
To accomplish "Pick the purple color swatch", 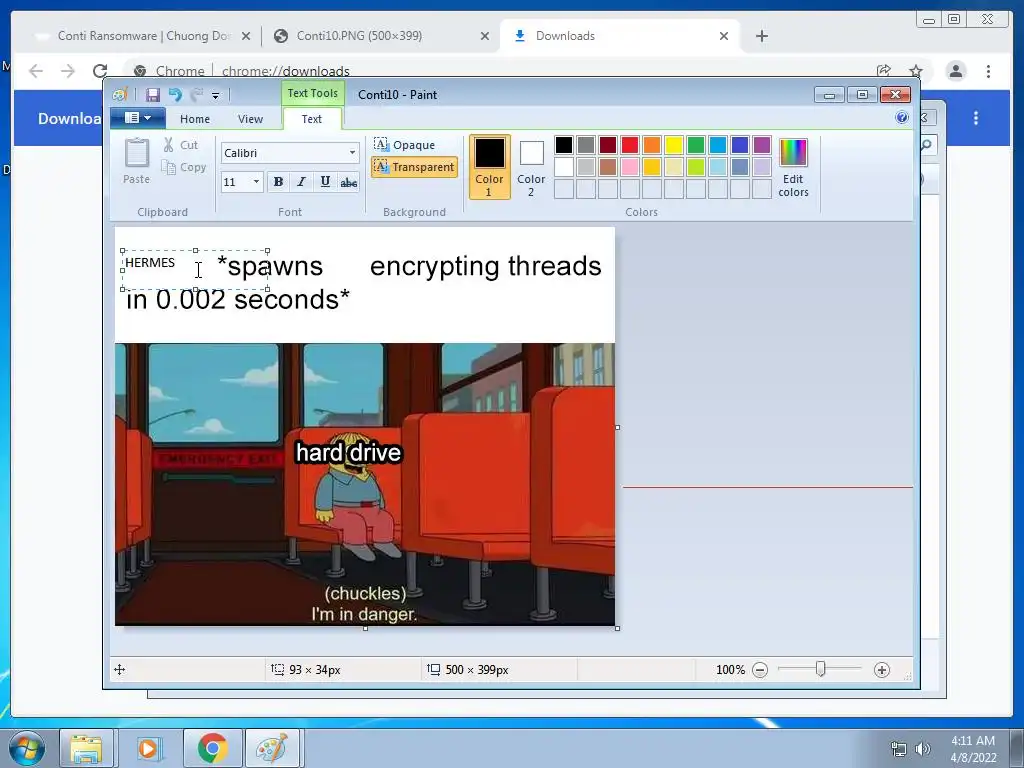I will (x=762, y=145).
